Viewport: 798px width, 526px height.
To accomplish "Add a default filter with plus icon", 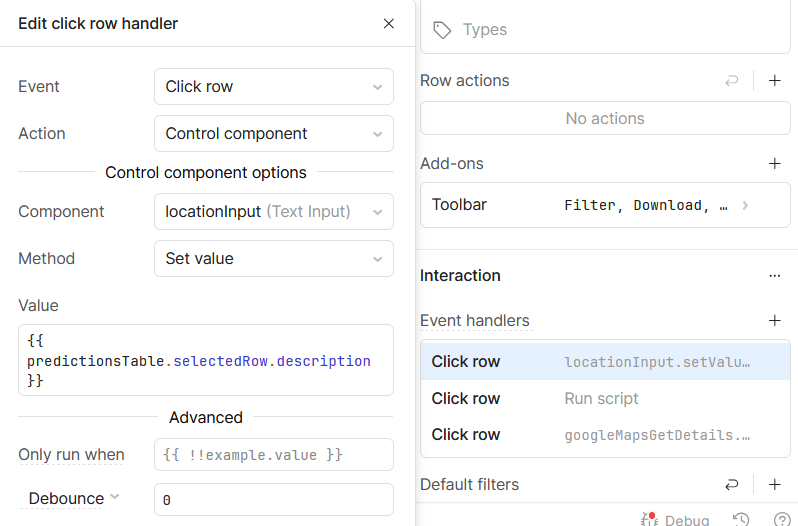I will [x=775, y=484].
